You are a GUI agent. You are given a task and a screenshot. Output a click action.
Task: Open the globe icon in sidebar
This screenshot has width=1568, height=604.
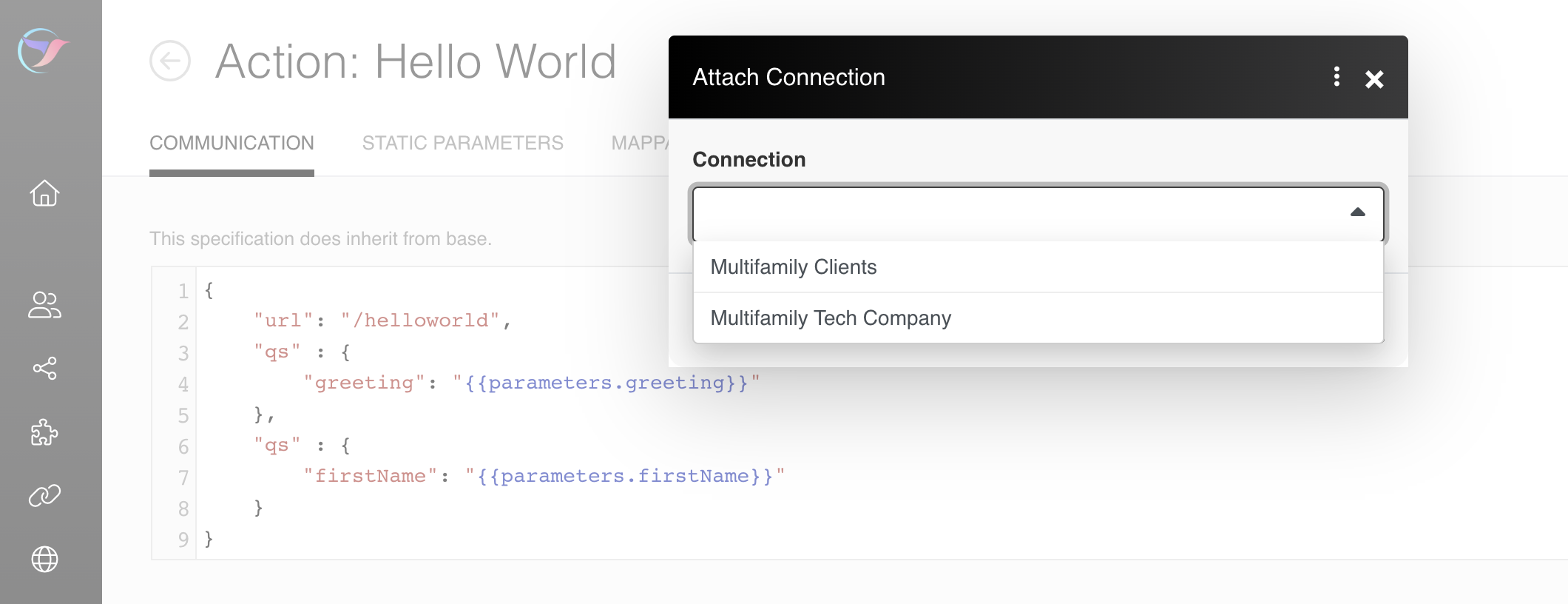44,559
